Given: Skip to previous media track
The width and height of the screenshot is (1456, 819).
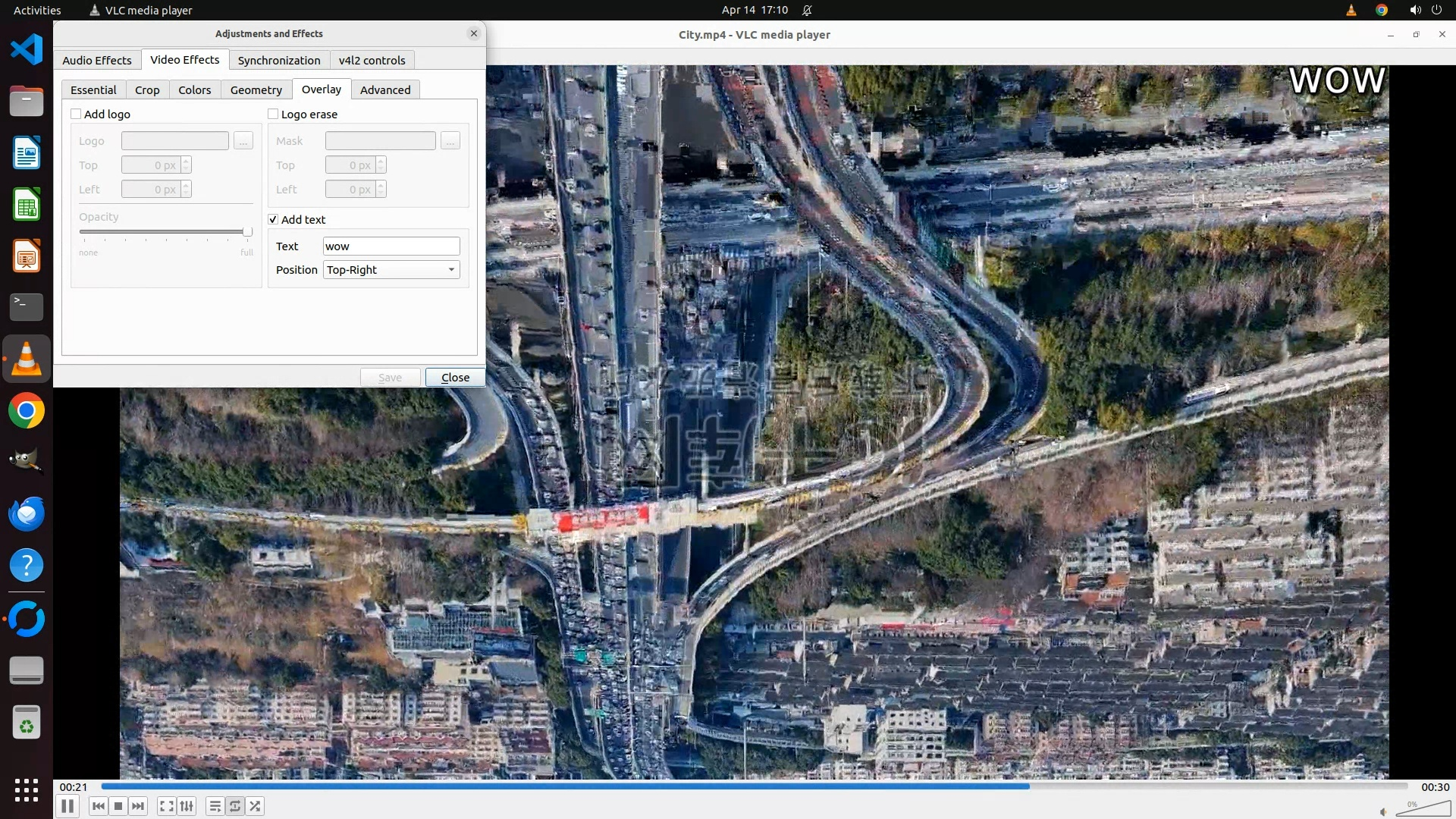Looking at the screenshot, I should point(98,806).
